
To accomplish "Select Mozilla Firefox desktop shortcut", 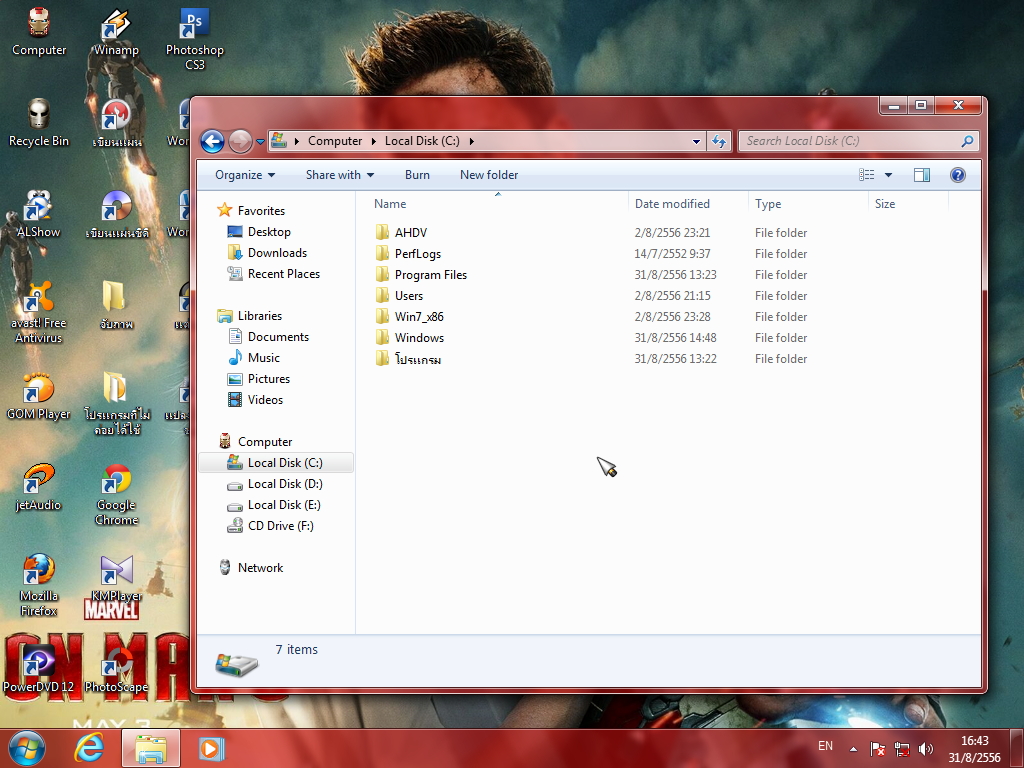I will pos(39,585).
